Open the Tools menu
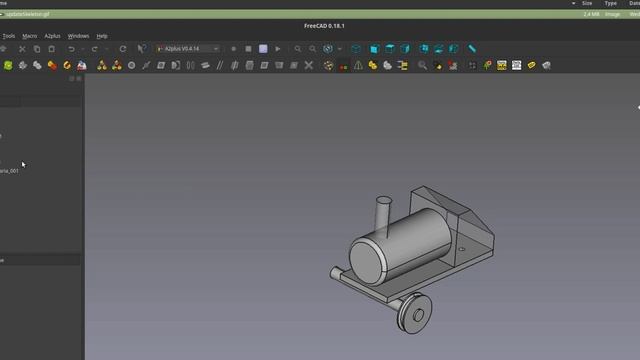The width and height of the screenshot is (640, 360). coord(9,36)
